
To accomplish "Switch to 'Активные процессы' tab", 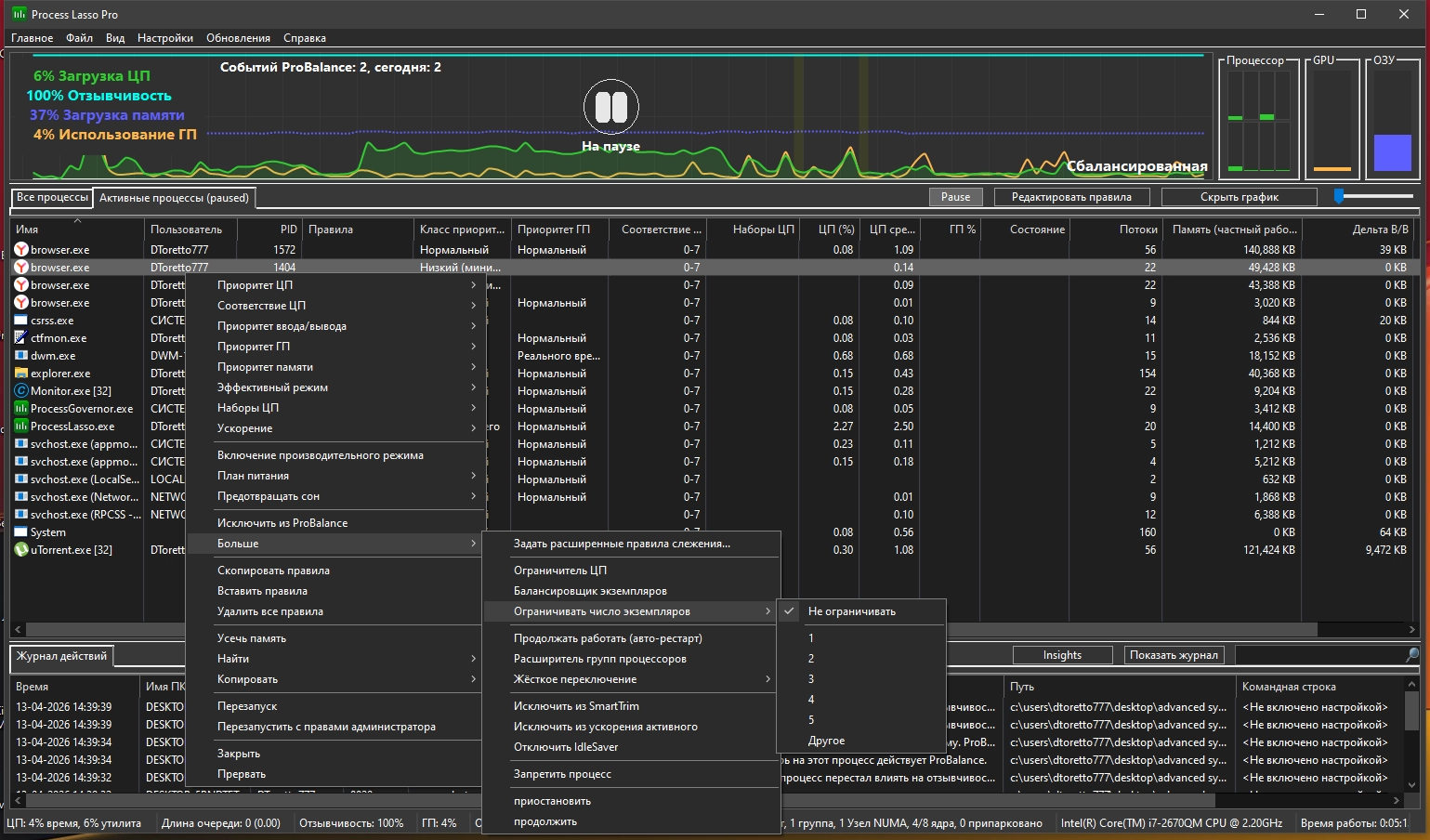I will 174,198.
